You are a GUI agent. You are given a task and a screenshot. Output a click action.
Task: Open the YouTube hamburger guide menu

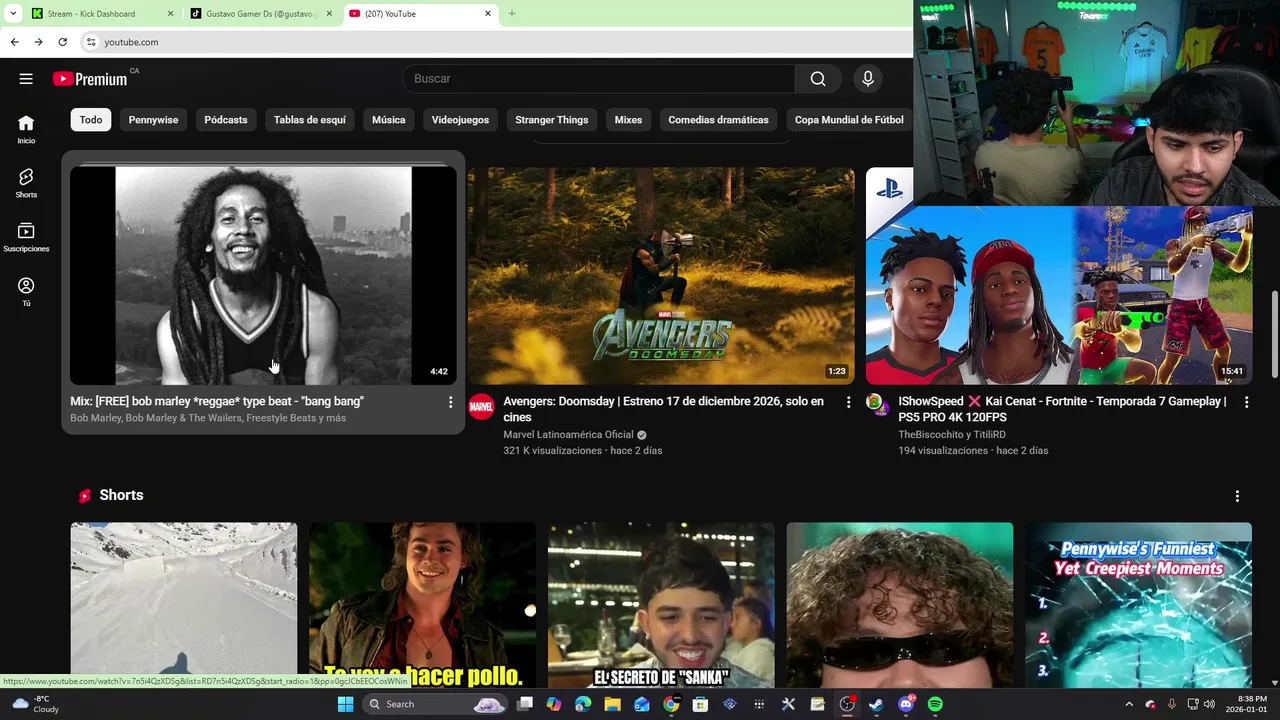26,79
